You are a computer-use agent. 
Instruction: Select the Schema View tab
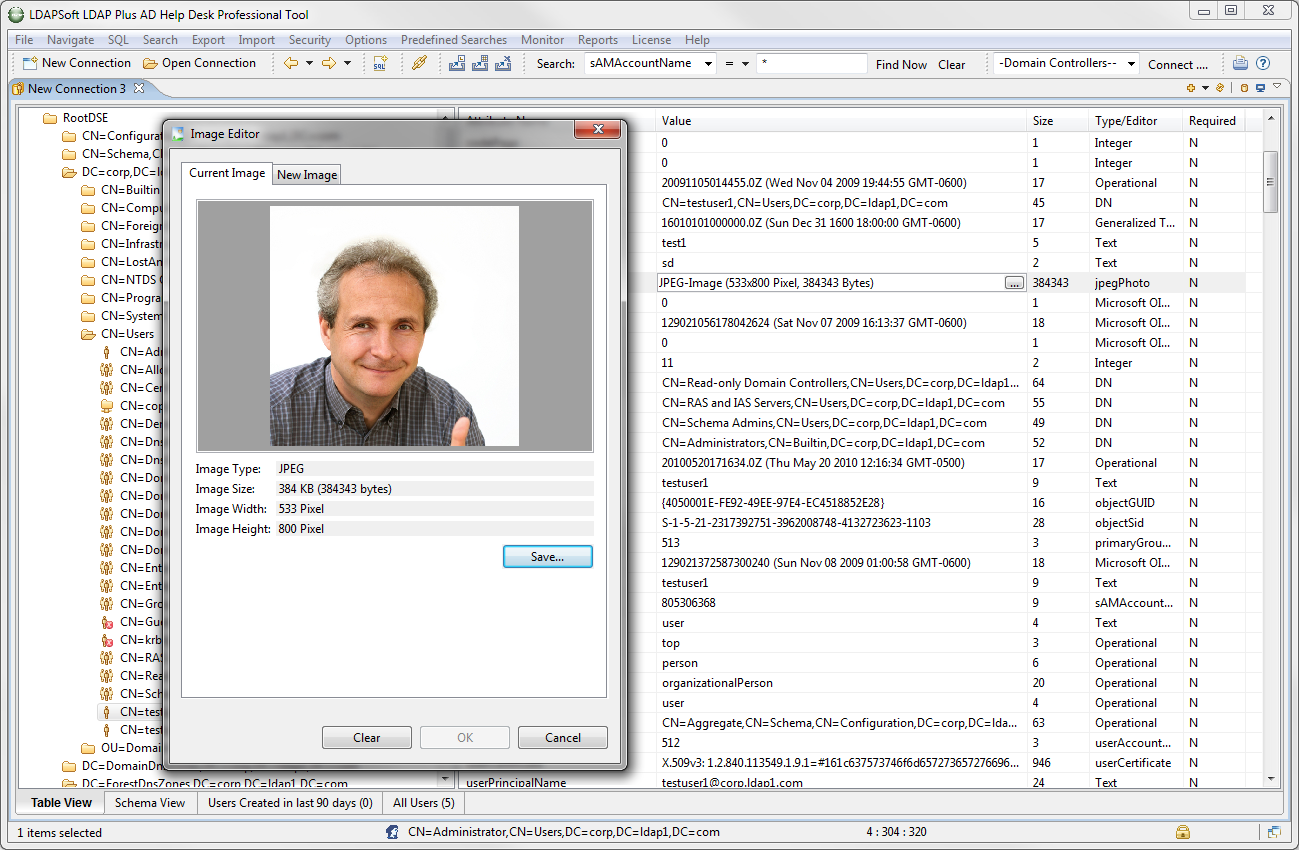coord(150,802)
